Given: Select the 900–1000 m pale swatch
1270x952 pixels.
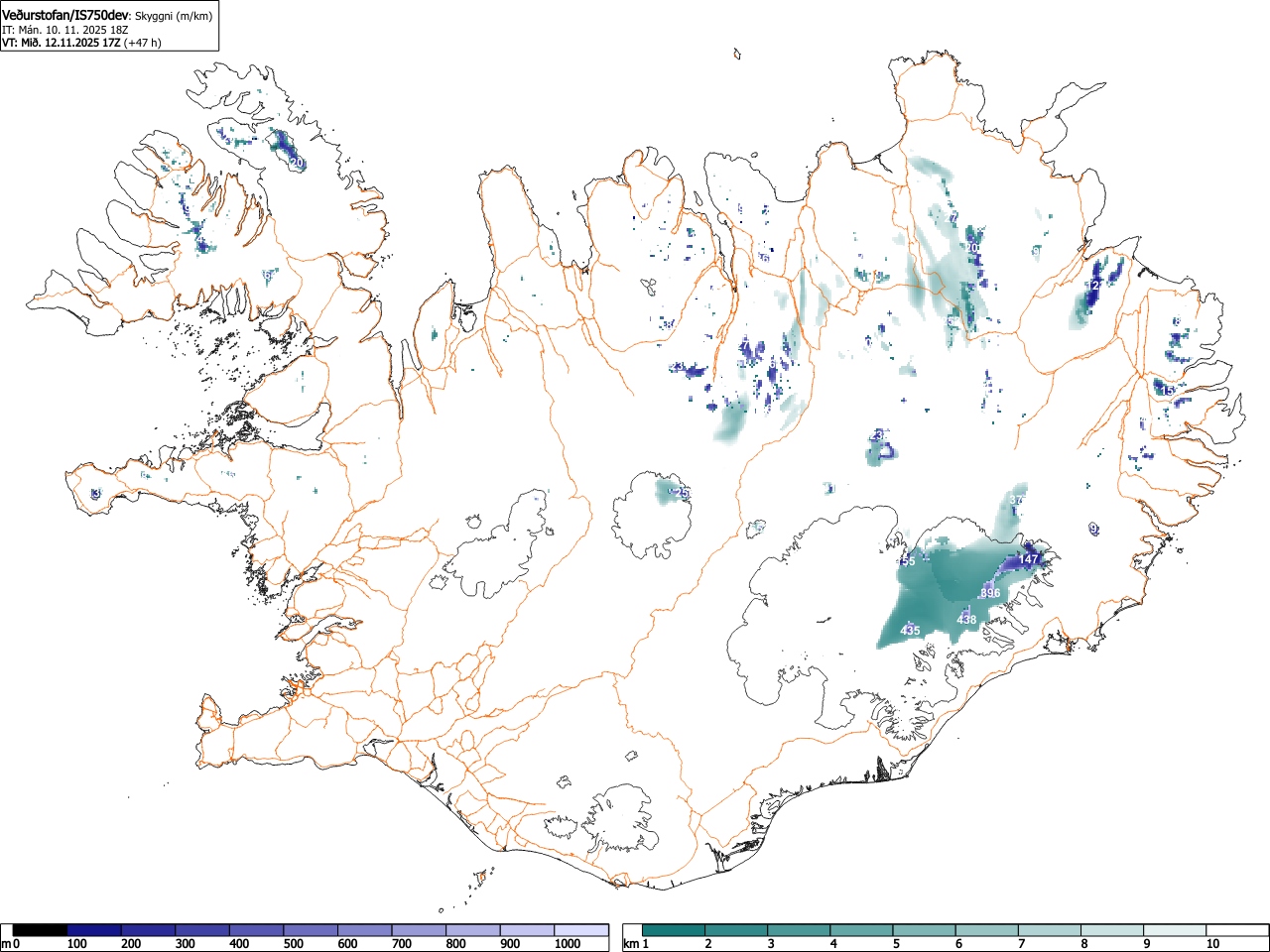Looking at the screenshot, I should pyautogui.click(x=527, y=930).
